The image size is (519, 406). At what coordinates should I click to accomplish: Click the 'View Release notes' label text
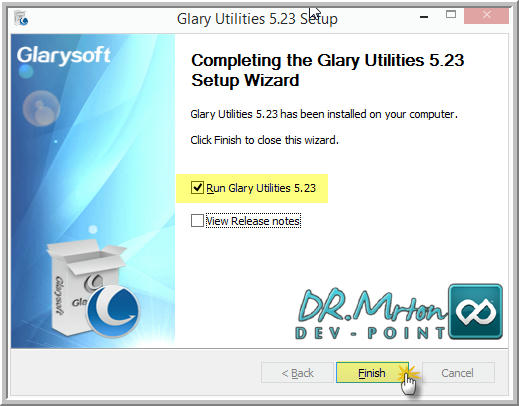pyautogui.click(x=253, y=221)
